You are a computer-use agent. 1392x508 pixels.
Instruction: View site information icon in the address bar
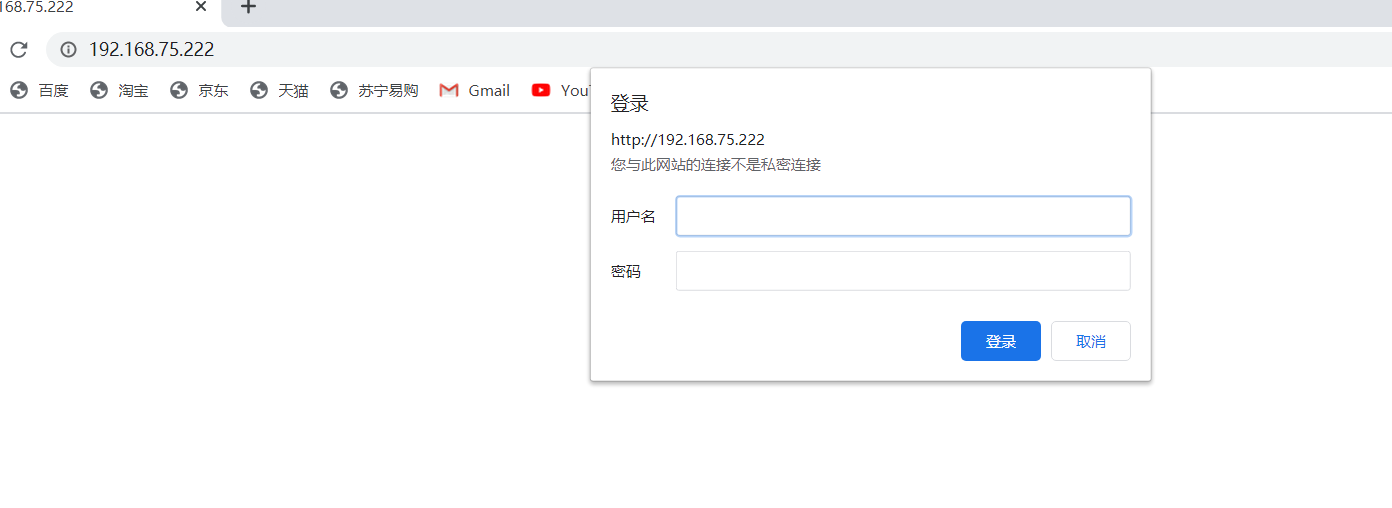[68, 49]
